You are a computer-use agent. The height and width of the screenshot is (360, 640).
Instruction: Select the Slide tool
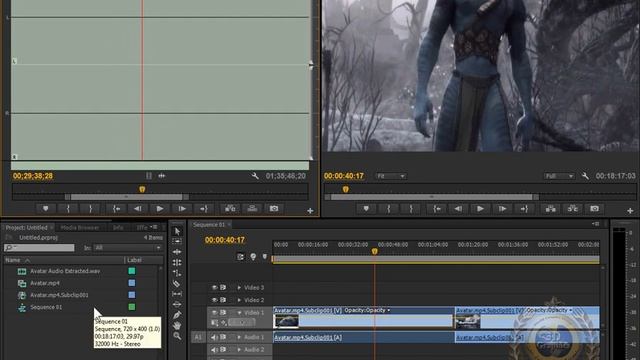point(177,304)
